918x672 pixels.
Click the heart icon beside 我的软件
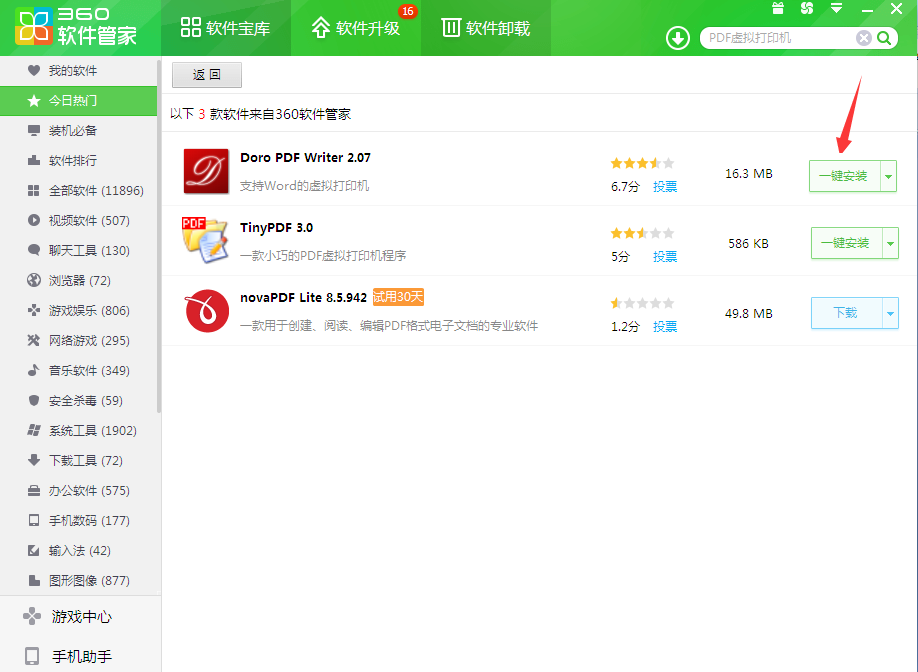(x=34, y=71)
